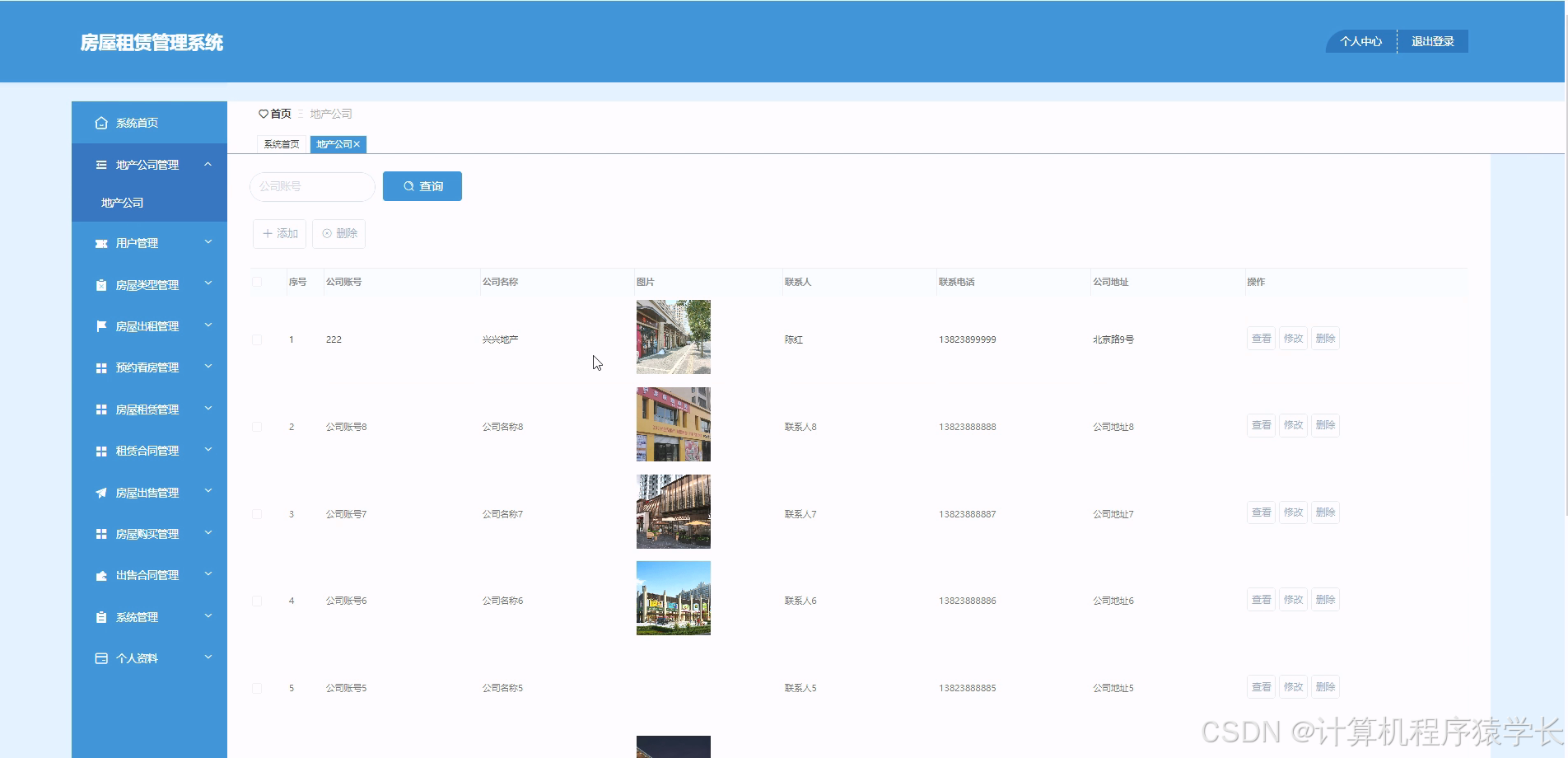Open the photo thumbnail for 兴兴地产
This screenshot has height=758, width=1568.
pos(674,337)
